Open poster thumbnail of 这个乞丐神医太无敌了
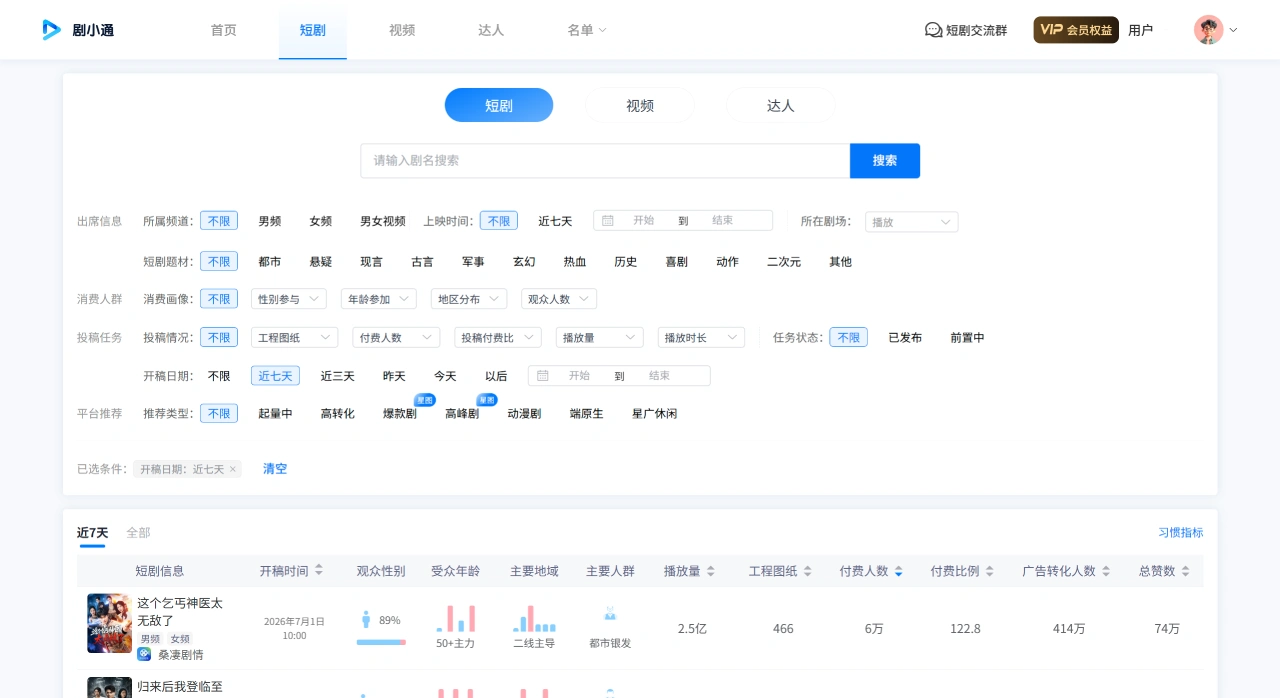 pos(109,623)
